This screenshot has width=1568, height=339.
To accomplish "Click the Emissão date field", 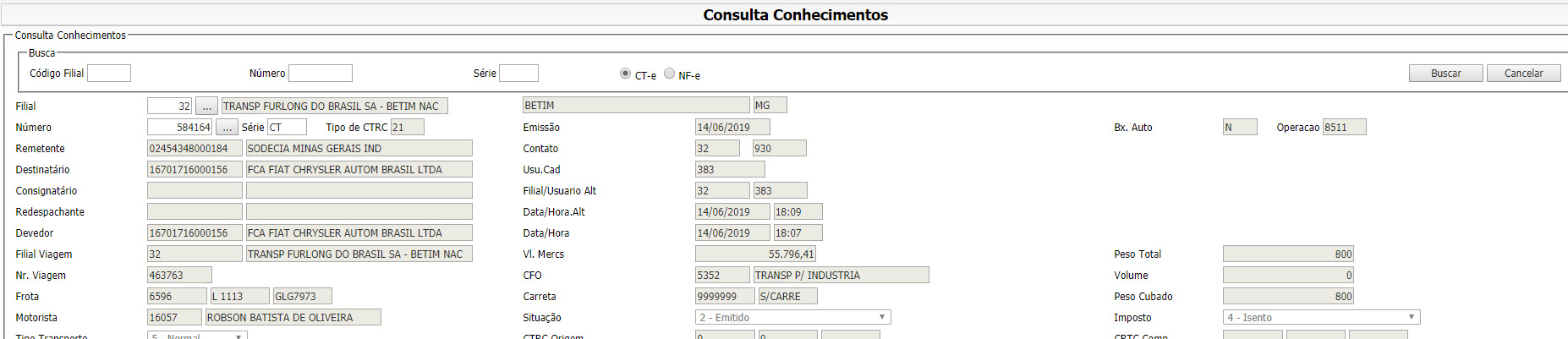I will point(732,128).
